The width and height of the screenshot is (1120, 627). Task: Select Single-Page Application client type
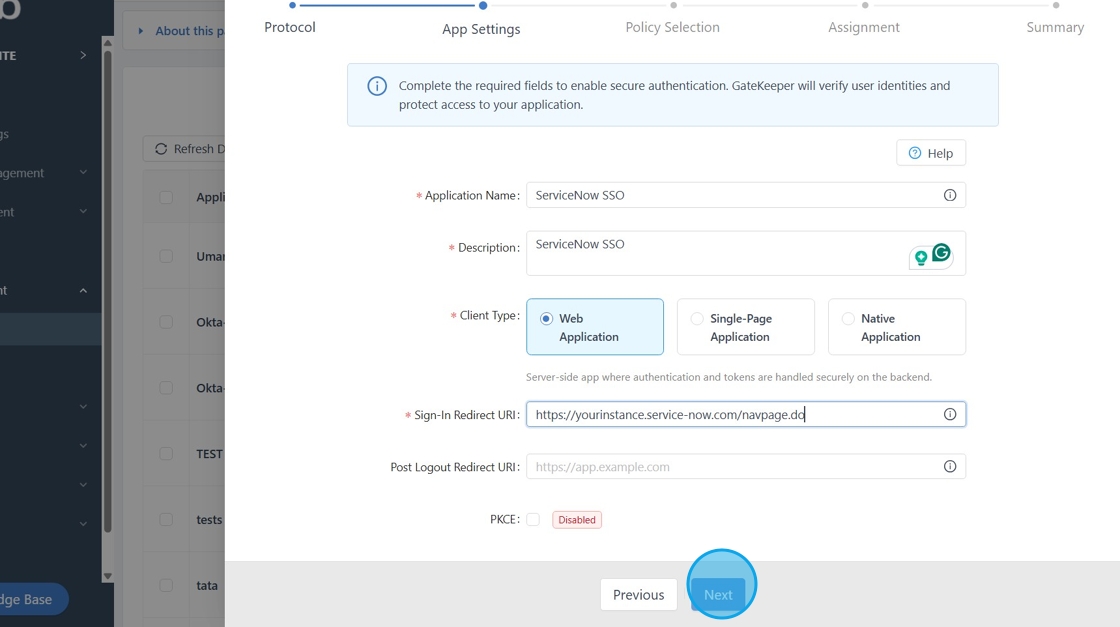[746, 327]
